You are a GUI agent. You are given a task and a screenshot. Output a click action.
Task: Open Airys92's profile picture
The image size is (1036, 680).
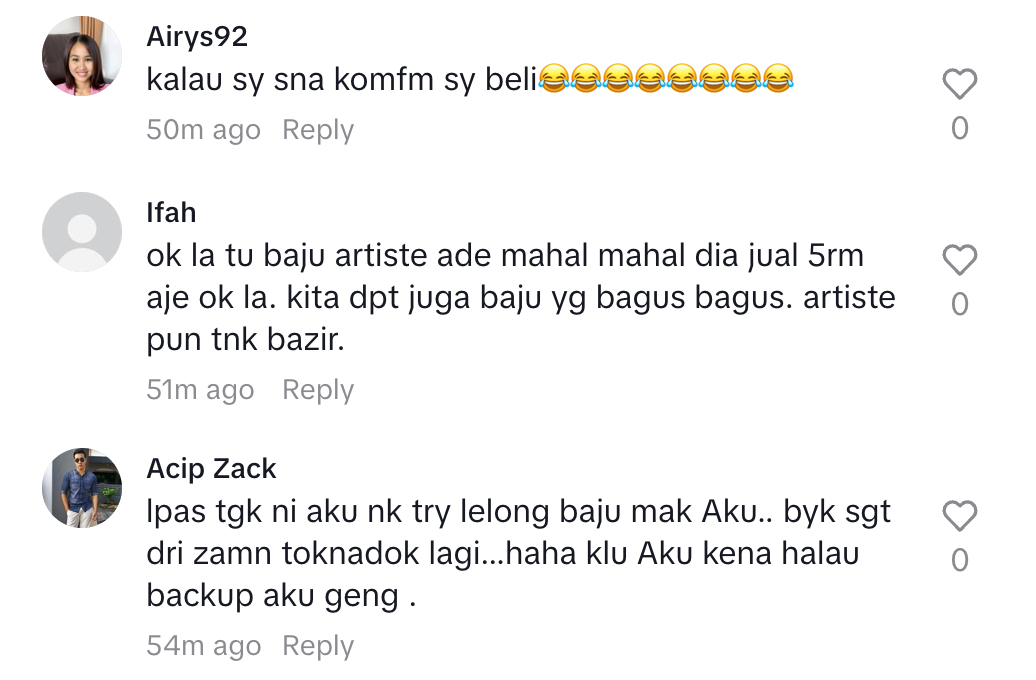point(82,56)
